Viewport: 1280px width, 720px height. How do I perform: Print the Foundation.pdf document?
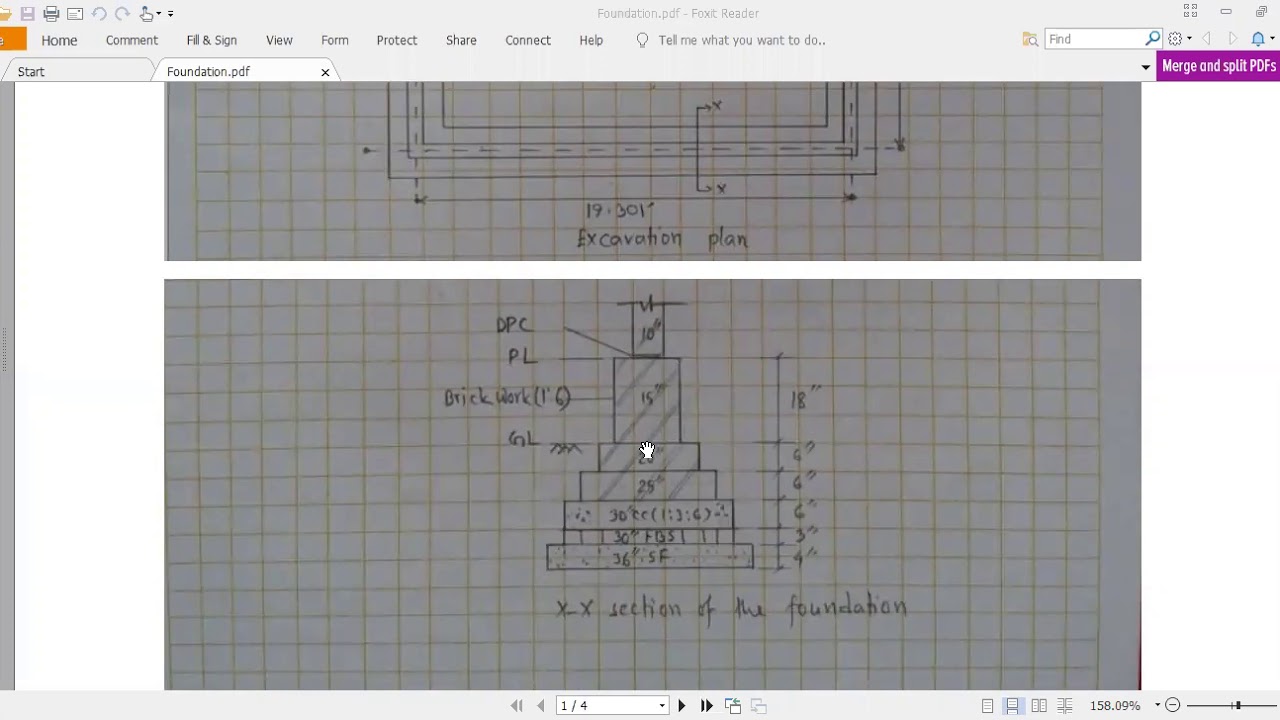(51, 13)
